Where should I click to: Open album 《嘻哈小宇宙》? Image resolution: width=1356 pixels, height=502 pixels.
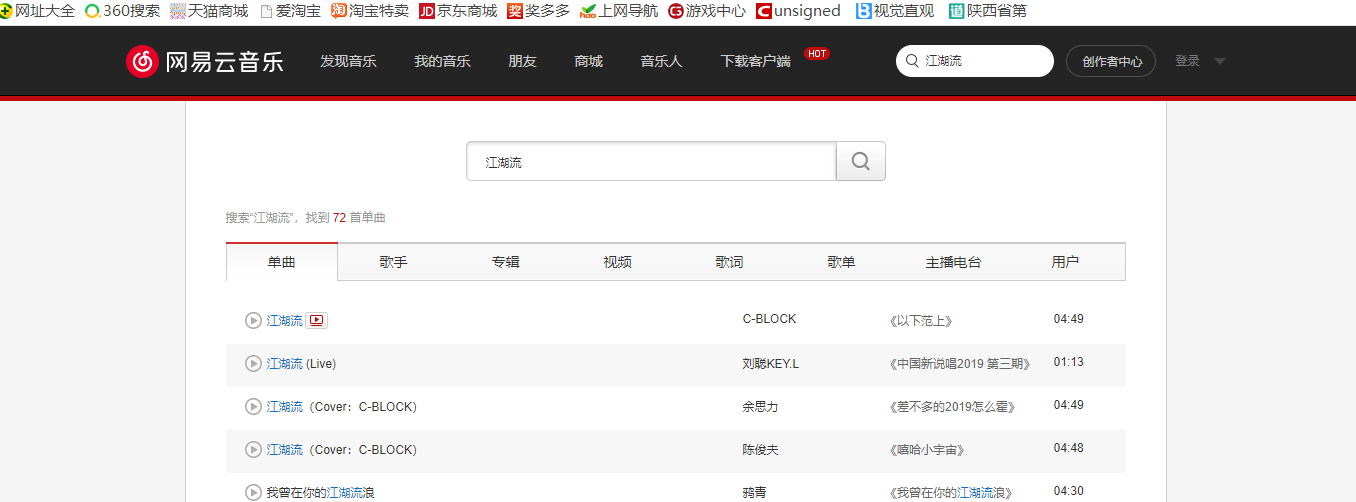click(x=927, y=449)
